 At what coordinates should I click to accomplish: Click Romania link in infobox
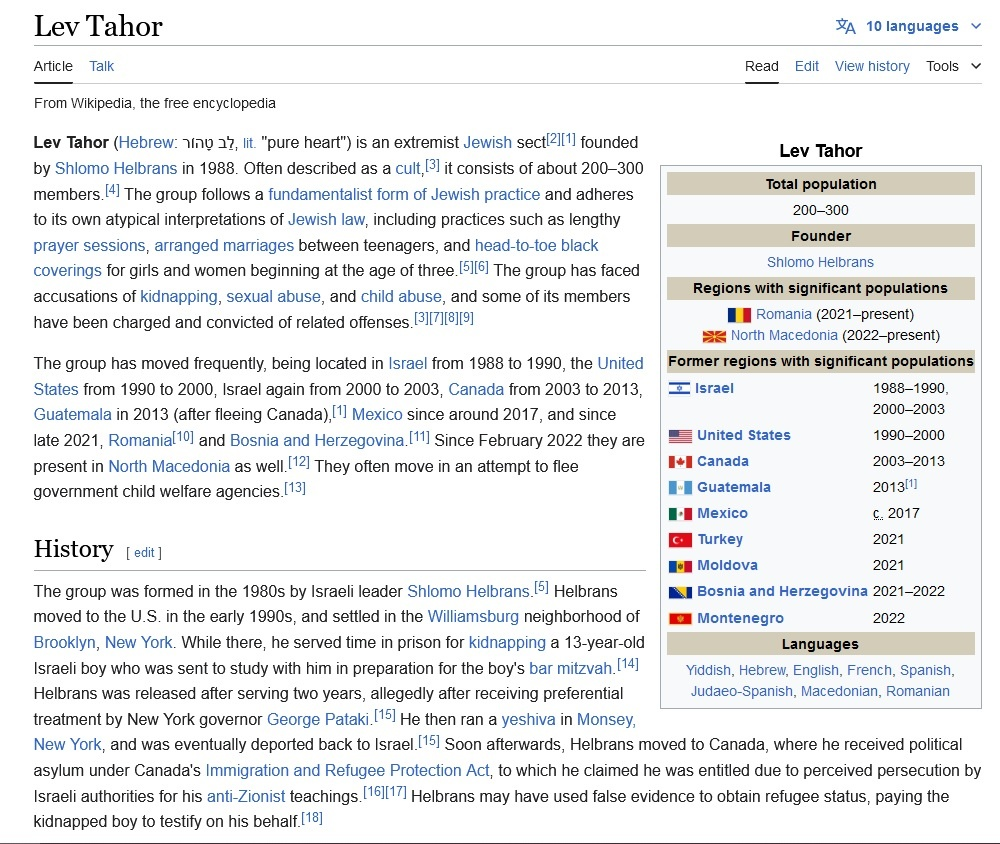[x=784, y=315]
